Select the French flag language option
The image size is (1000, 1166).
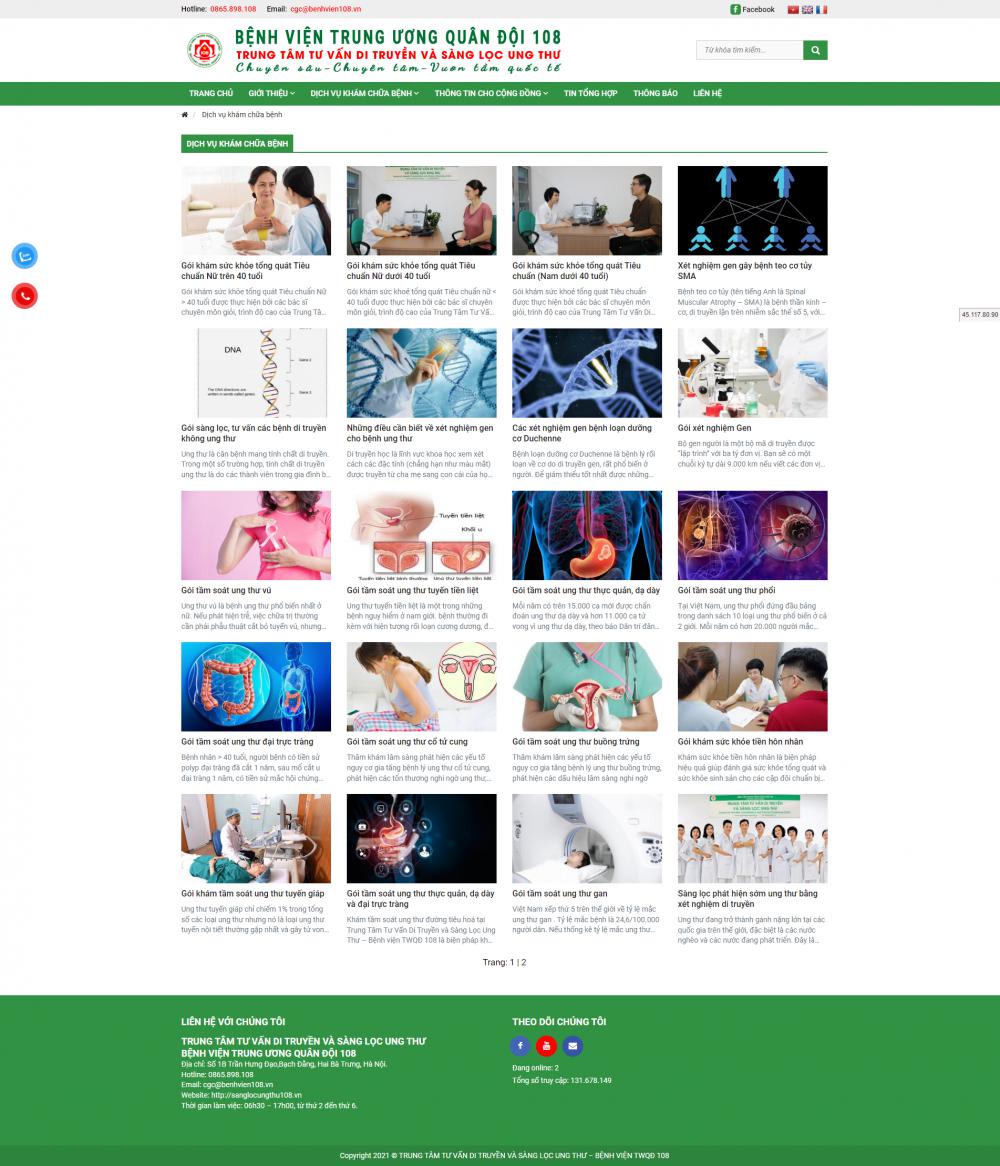point(820,9)
